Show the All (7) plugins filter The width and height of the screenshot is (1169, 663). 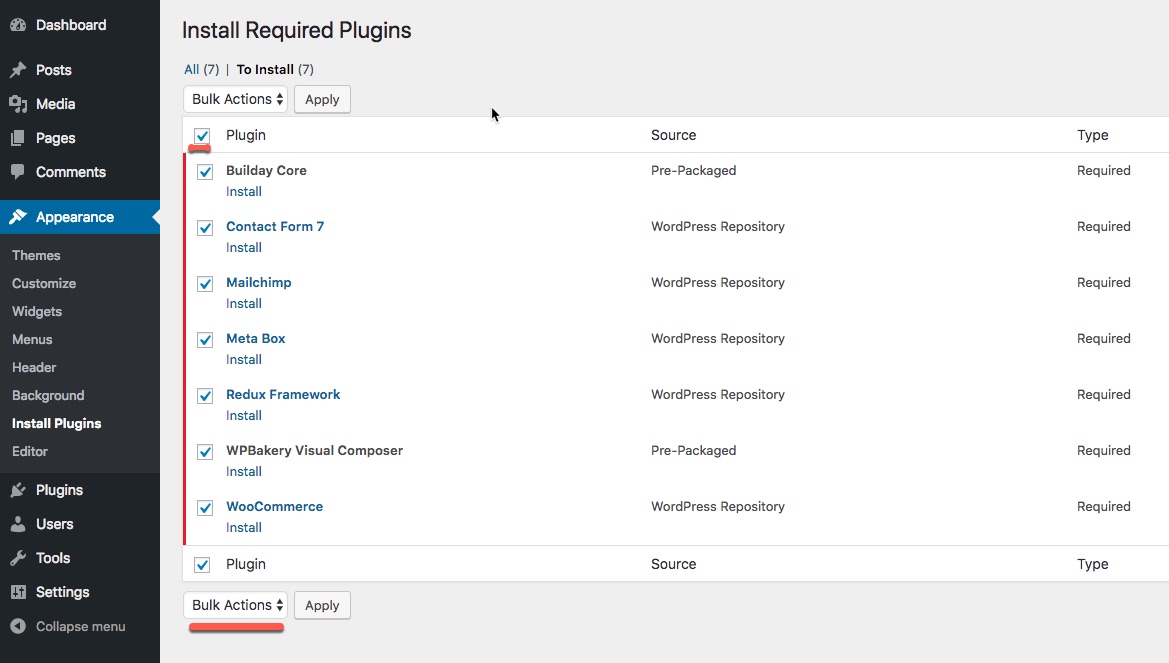click(201, 69)
